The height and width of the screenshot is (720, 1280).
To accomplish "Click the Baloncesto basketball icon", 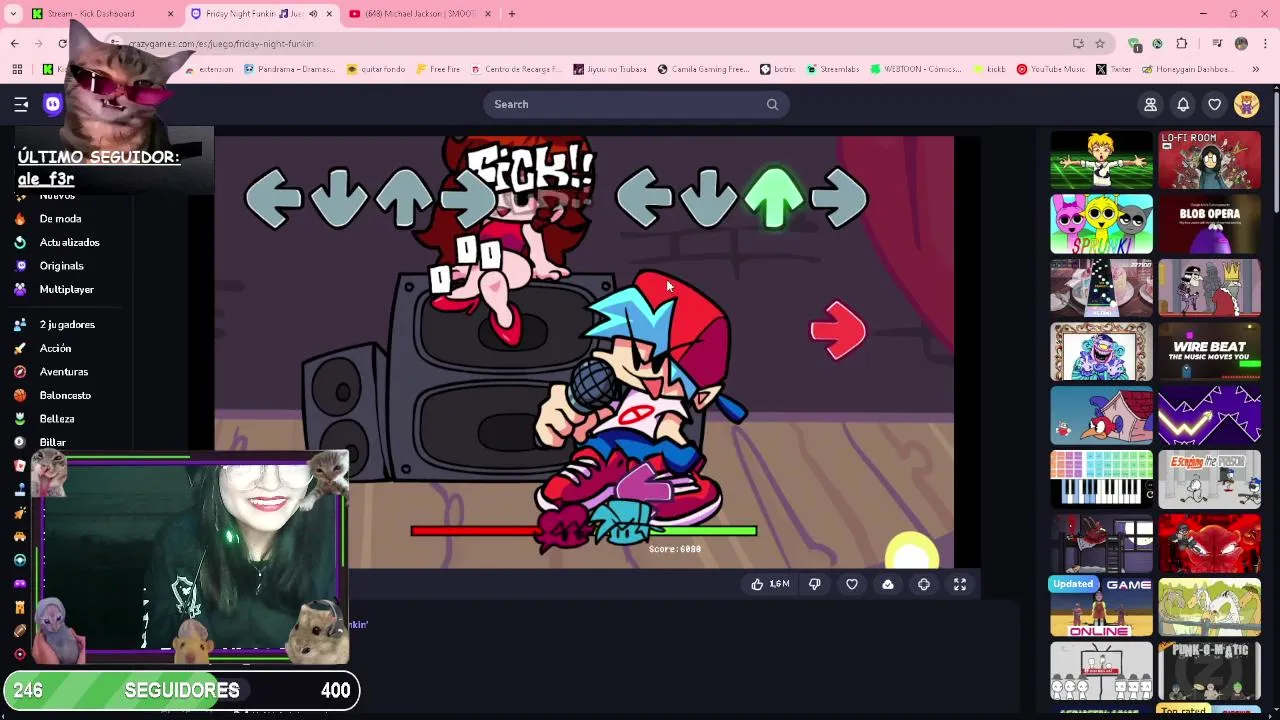I will click(x=20, y=395).
